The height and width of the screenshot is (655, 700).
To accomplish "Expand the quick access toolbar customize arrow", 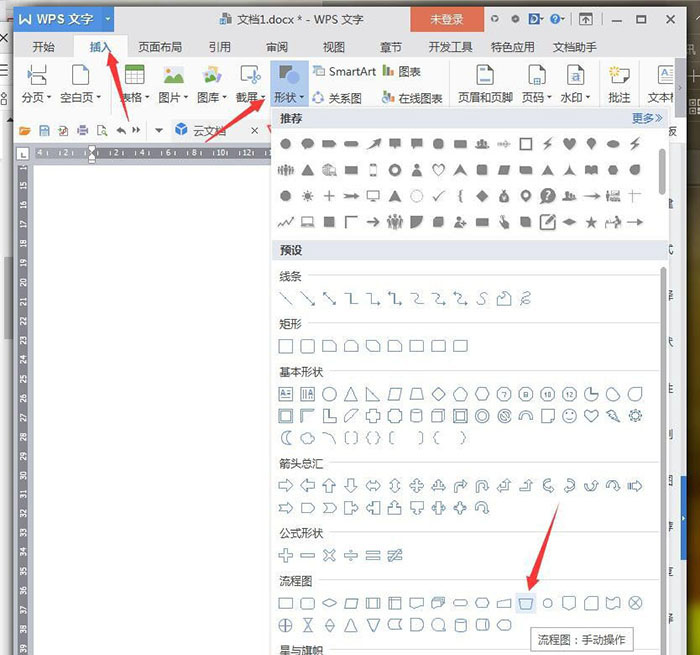I will click(158, 130).
